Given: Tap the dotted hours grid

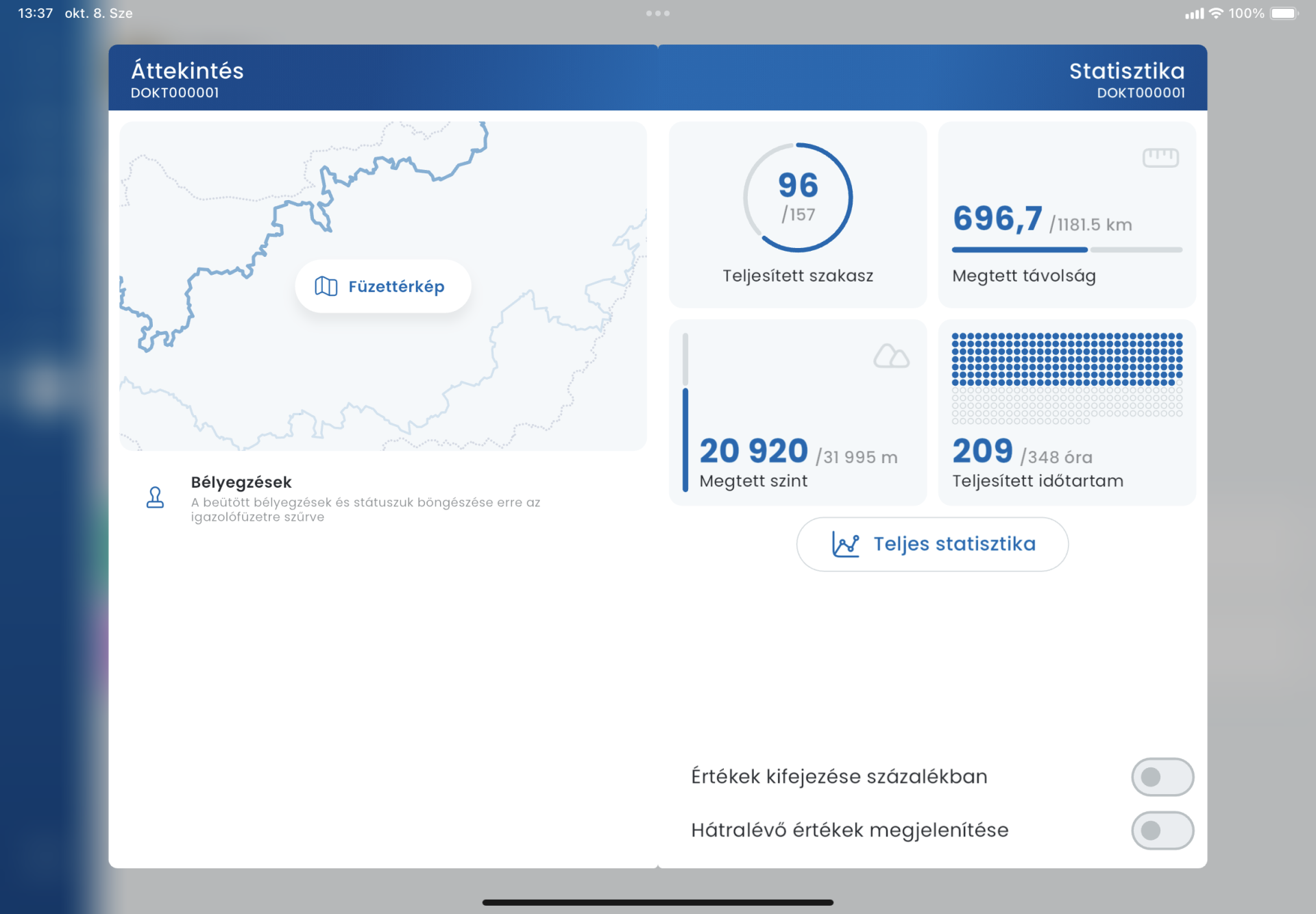Looking at the screenshot, I should coord(1067,378).
